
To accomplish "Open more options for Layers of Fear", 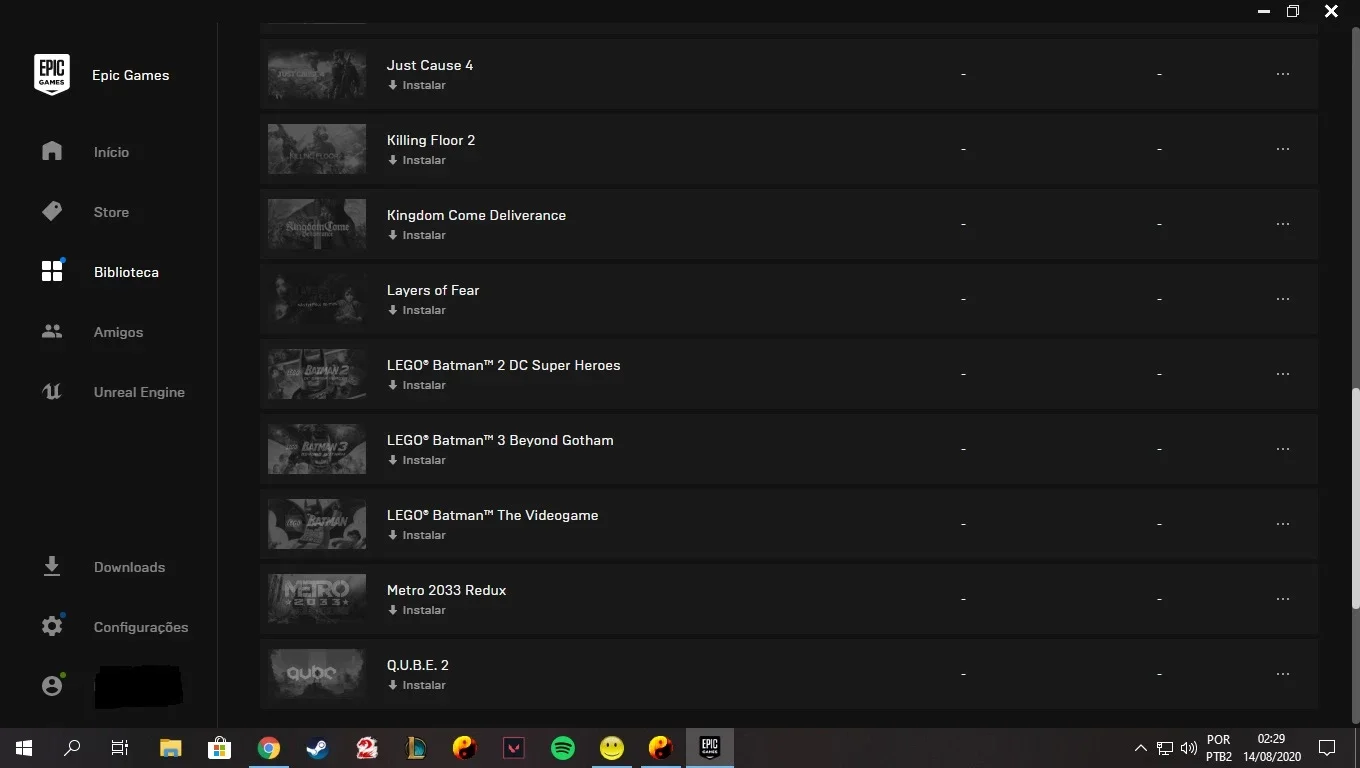I will tap(1283, 299).
